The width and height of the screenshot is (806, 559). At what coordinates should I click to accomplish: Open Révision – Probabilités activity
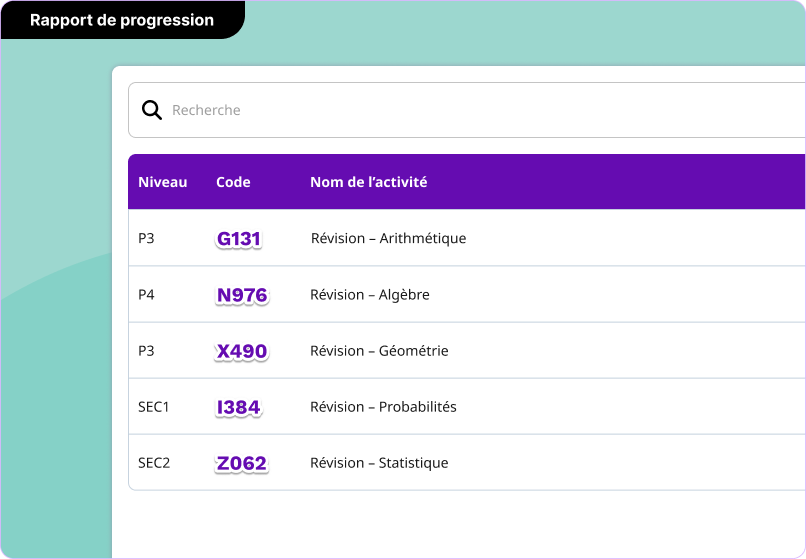click(383, 407)
